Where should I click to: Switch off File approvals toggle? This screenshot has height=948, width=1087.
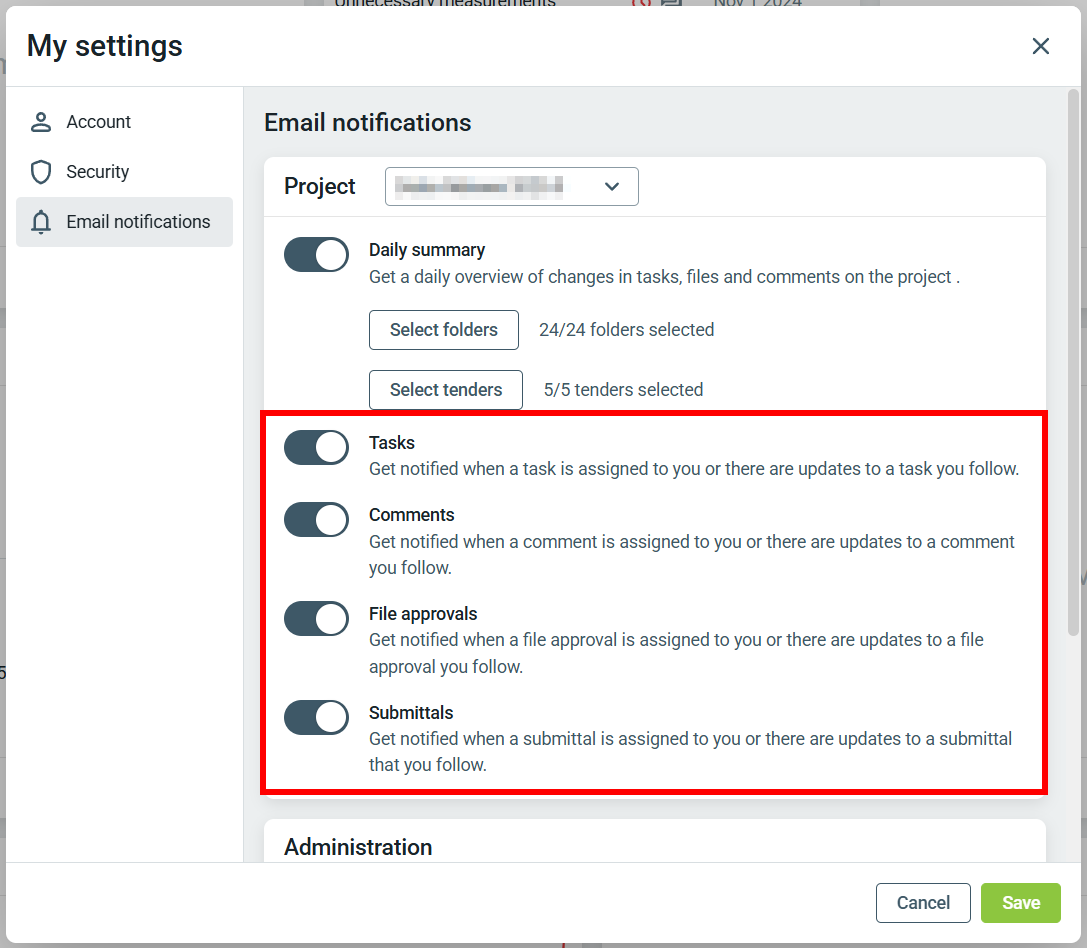pyautogui.click(x=316, y=619)
